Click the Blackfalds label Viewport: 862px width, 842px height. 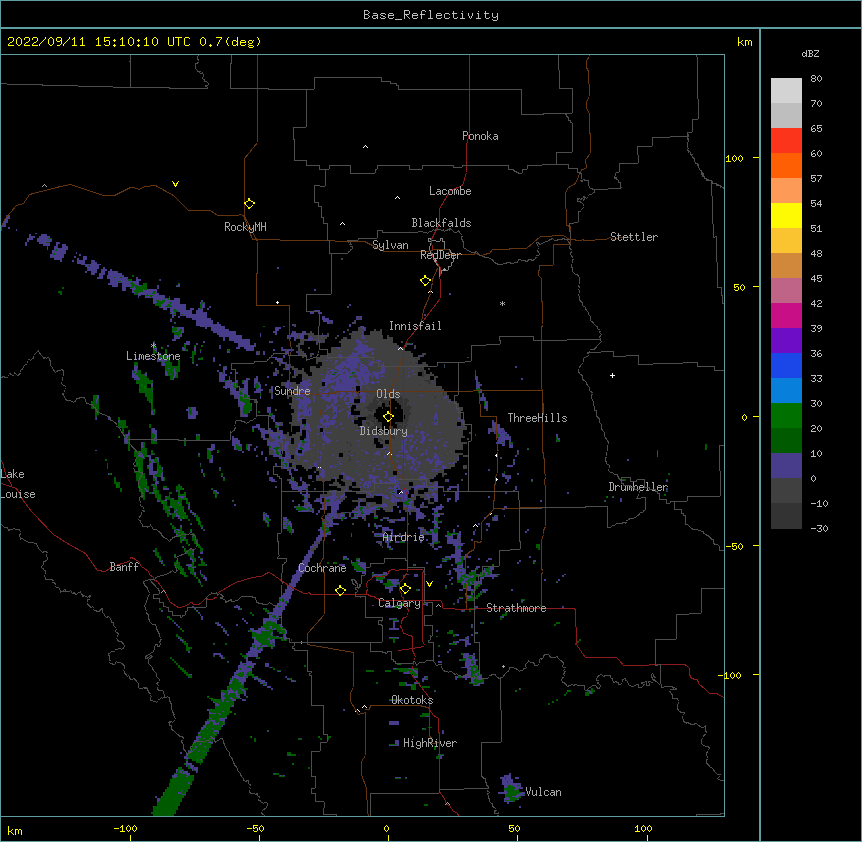tap(441, 223)
